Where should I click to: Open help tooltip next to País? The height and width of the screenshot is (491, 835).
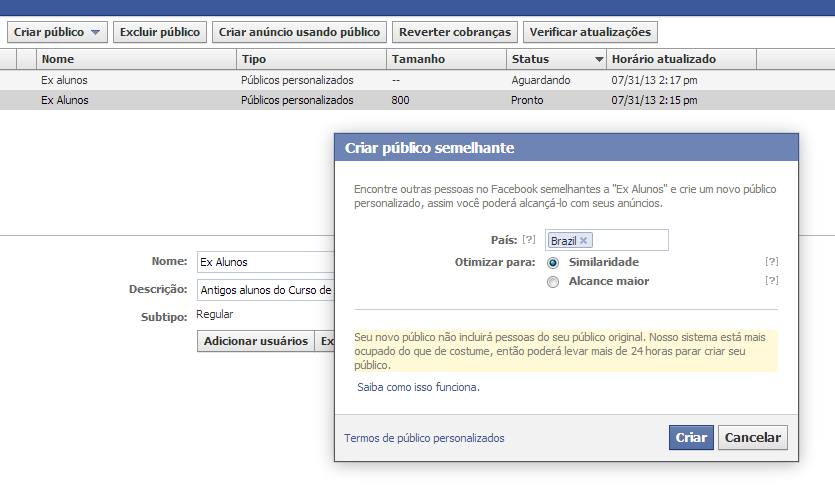click(529, 240)
